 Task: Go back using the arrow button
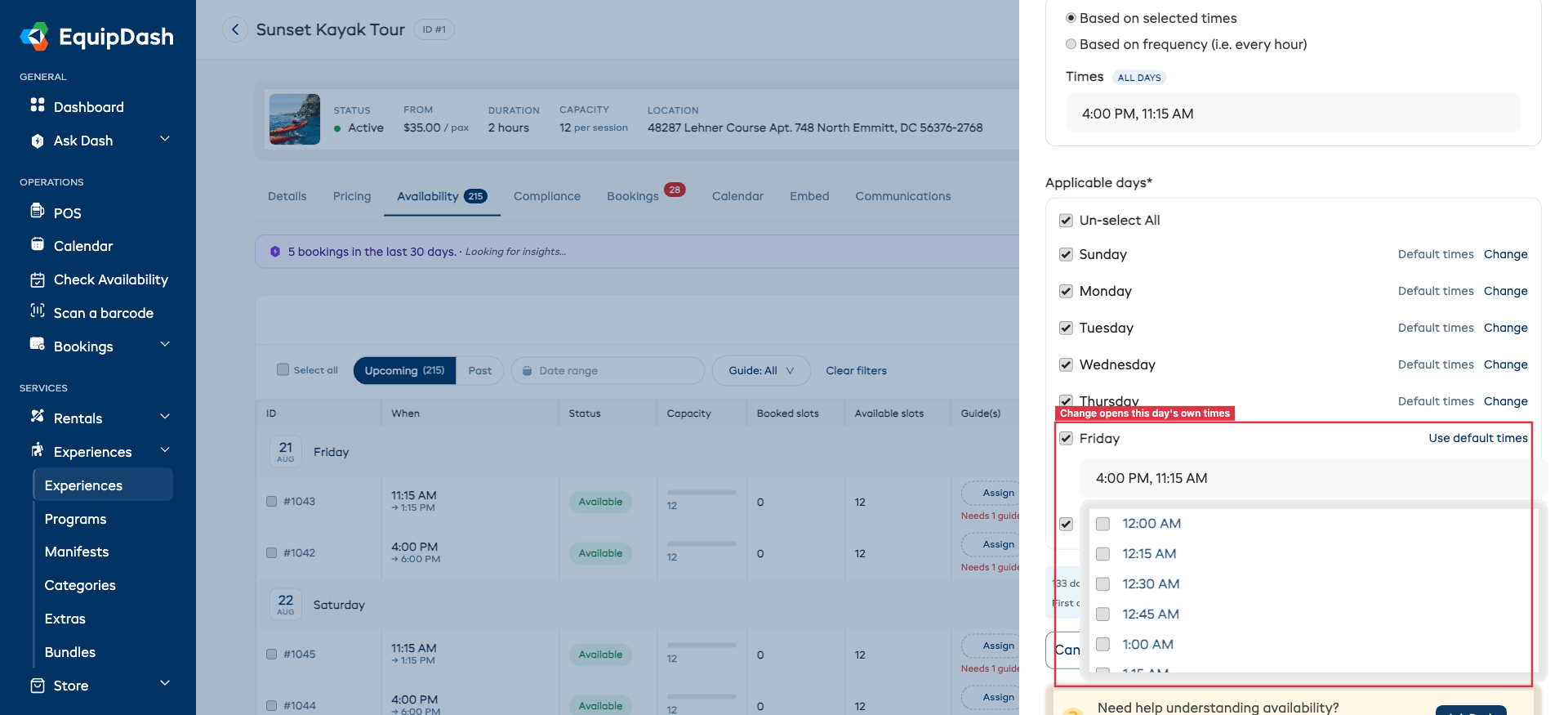(x=235, y=29)
